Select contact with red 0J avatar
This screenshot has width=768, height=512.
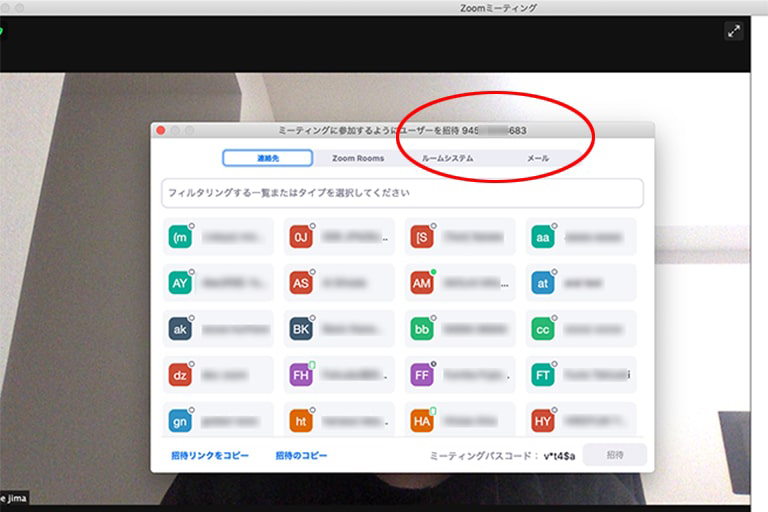pos(301,238)
